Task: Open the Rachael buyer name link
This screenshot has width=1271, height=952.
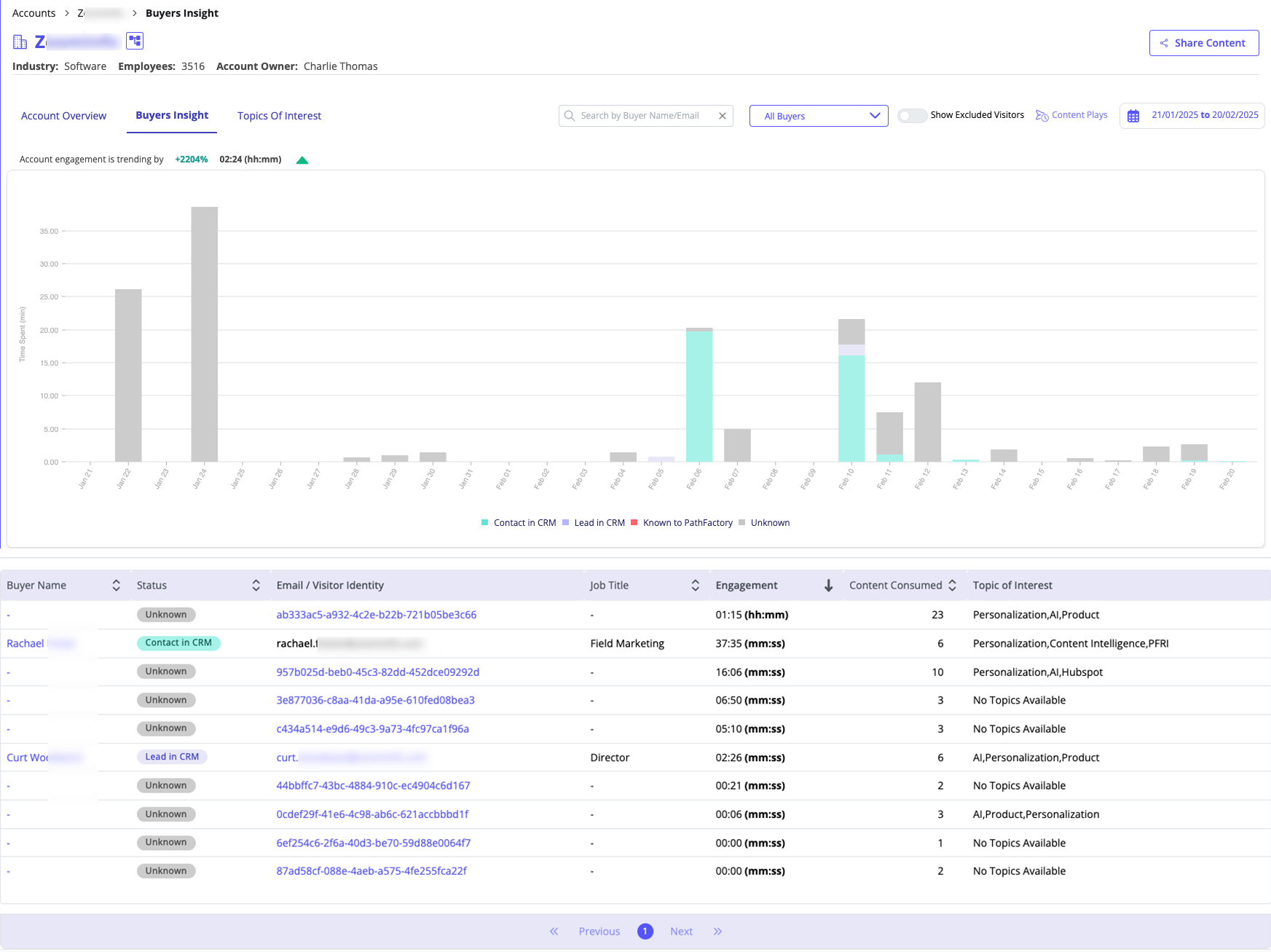Action: [x=25, y=644]
